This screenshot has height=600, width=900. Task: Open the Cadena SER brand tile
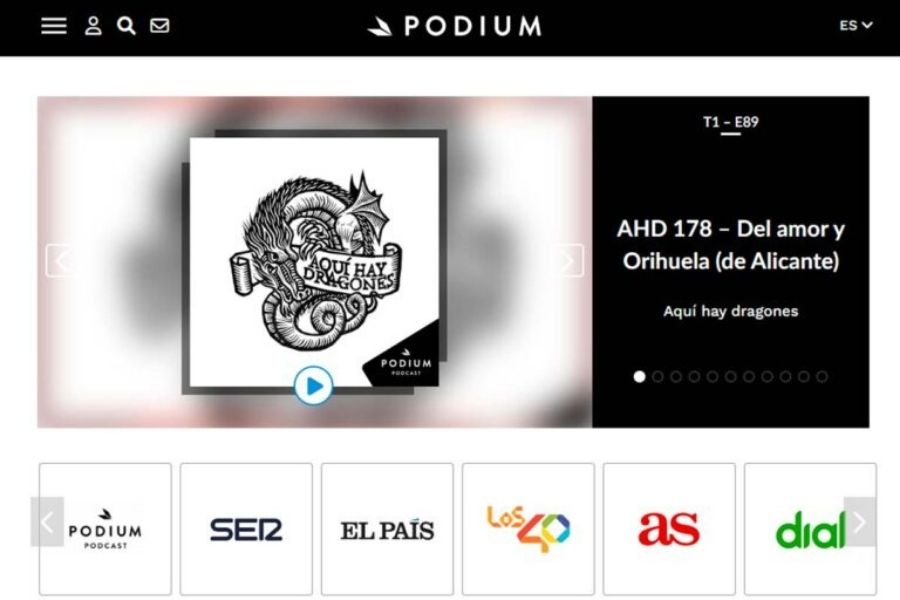[x=246, y=529]
